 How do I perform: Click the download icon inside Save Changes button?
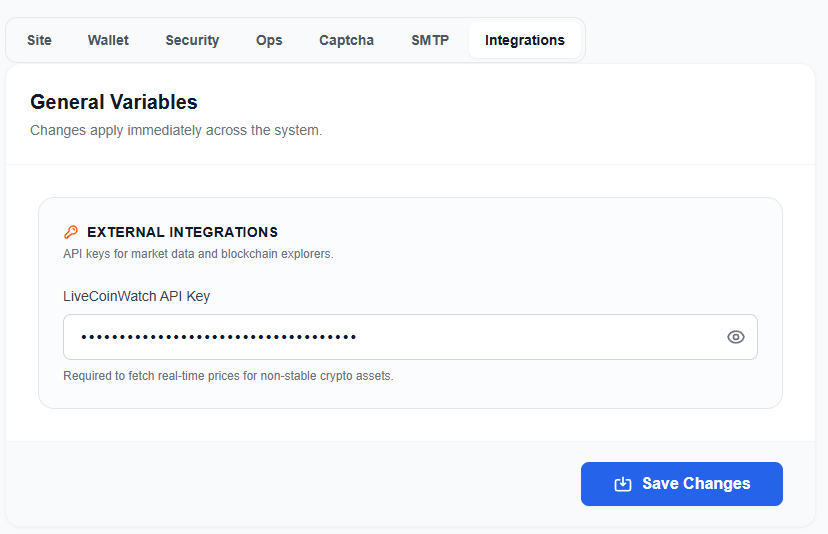(x=622, y=484)
